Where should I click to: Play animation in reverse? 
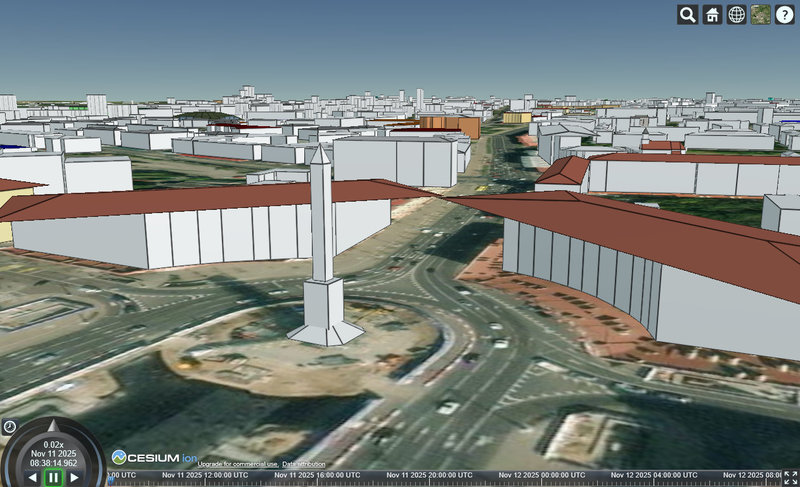(32, 478)
